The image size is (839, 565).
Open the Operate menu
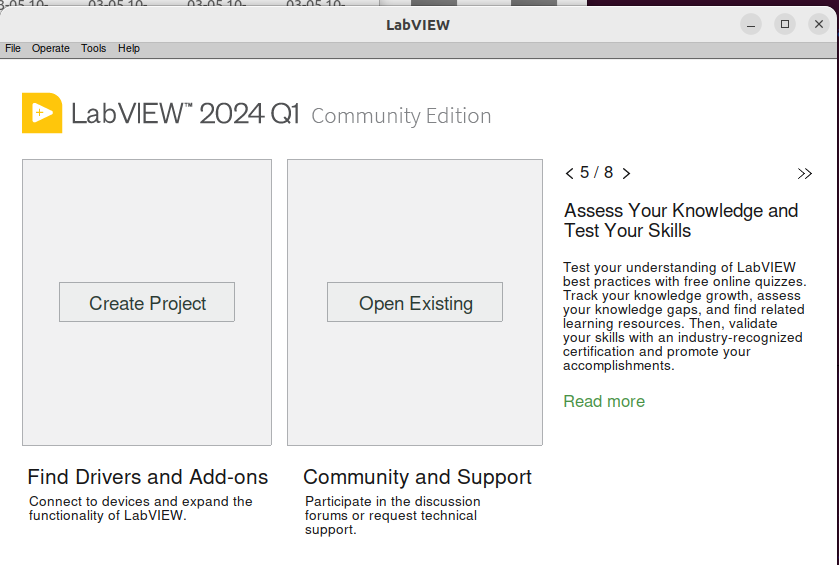coord(51,48)
